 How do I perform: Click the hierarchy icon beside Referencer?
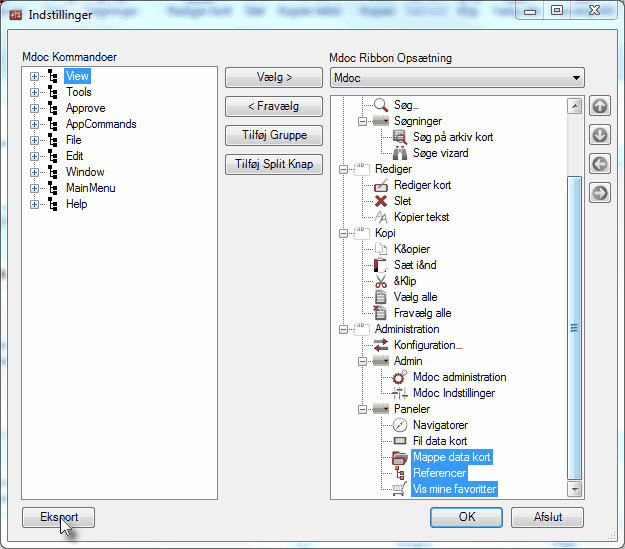(x=399, y=473)
